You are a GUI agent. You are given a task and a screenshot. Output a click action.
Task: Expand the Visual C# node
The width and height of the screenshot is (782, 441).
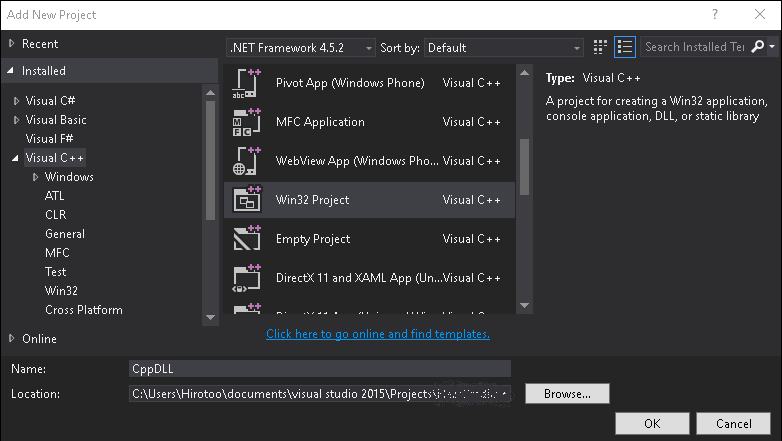click(x=16, y=101)
